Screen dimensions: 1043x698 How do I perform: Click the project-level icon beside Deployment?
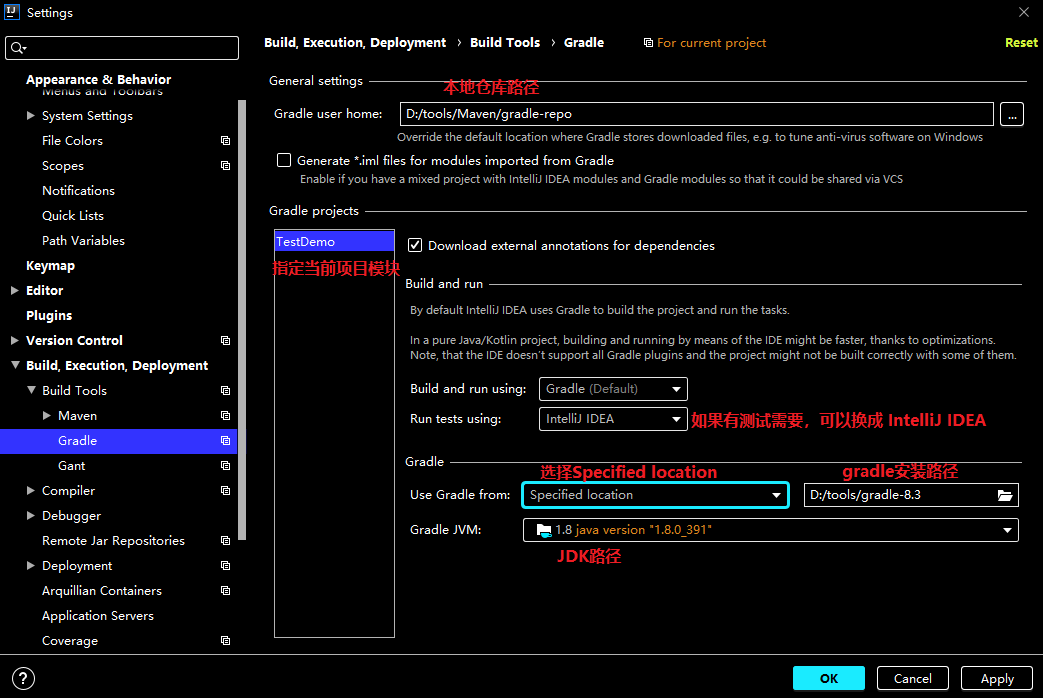coord(225,566)
